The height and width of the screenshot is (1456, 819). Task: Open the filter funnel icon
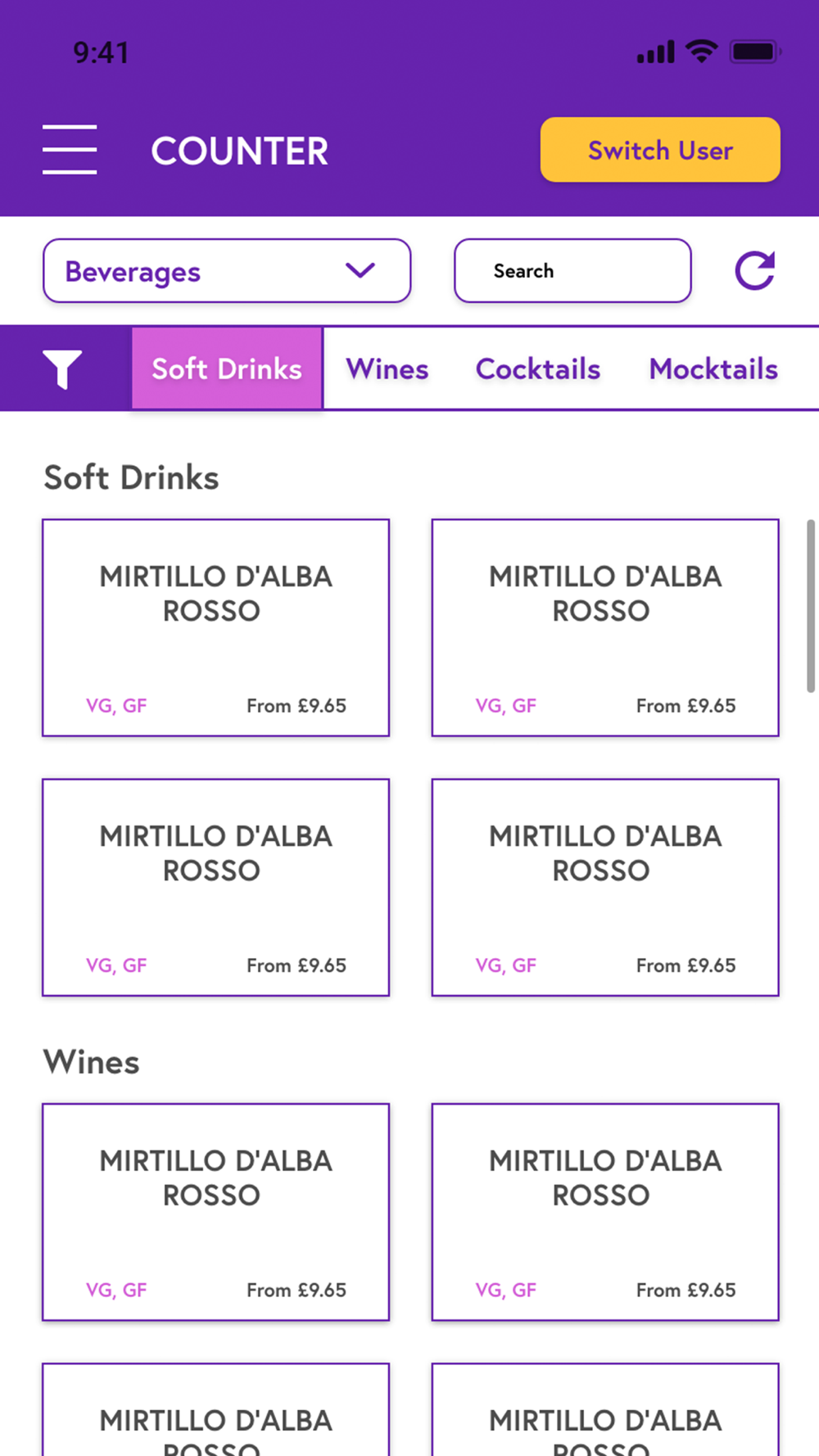[x=62, y=369]
